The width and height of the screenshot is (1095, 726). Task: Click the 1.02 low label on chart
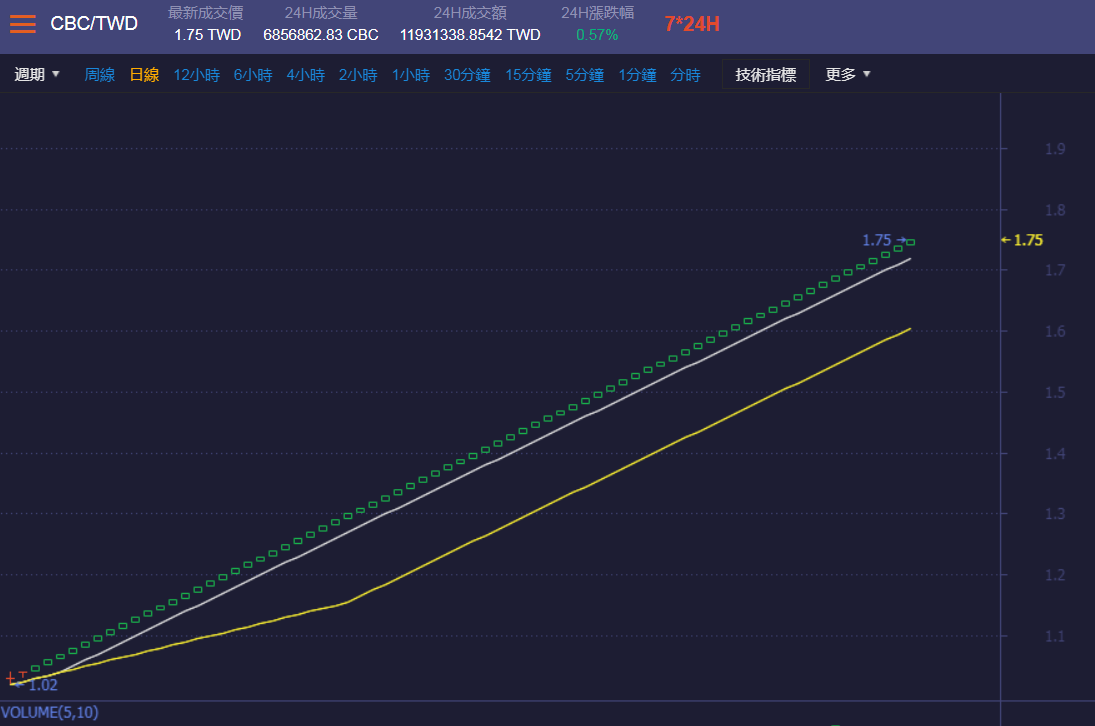(43, 685)
